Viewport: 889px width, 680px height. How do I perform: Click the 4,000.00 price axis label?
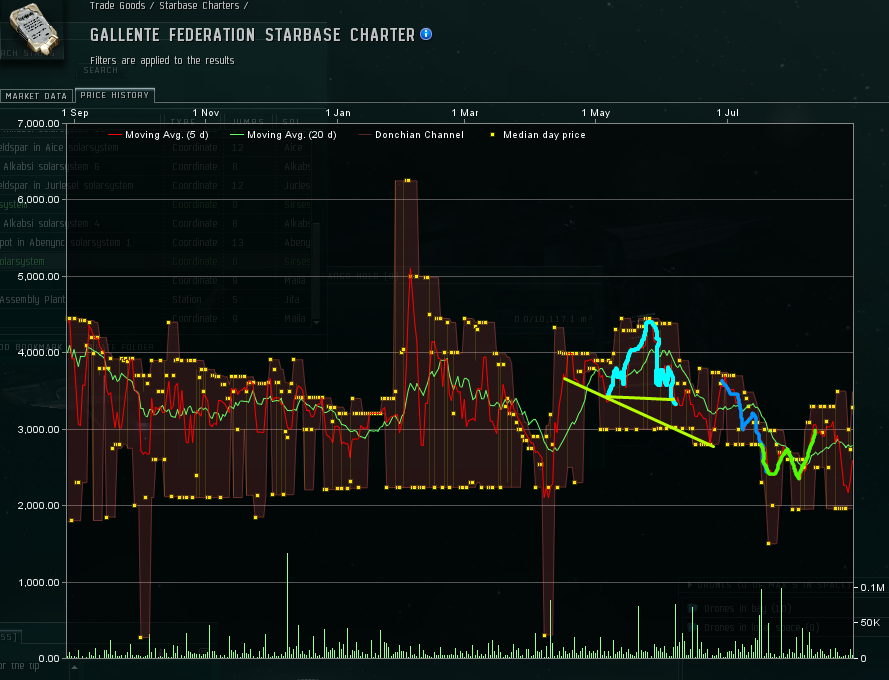[x=39, y=353]
